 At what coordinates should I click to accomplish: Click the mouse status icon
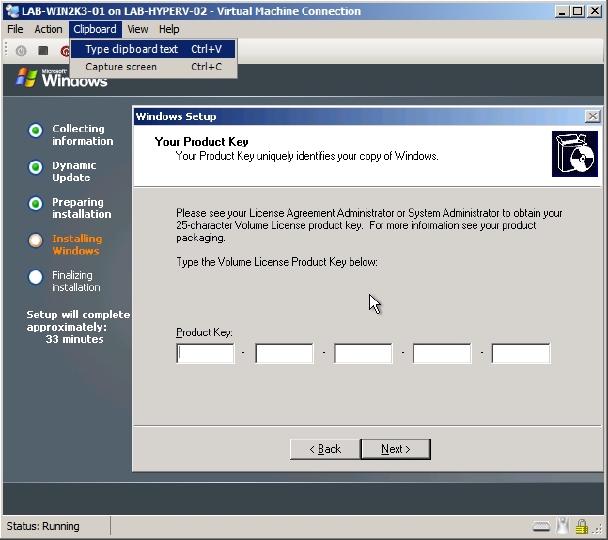(562, 526)
